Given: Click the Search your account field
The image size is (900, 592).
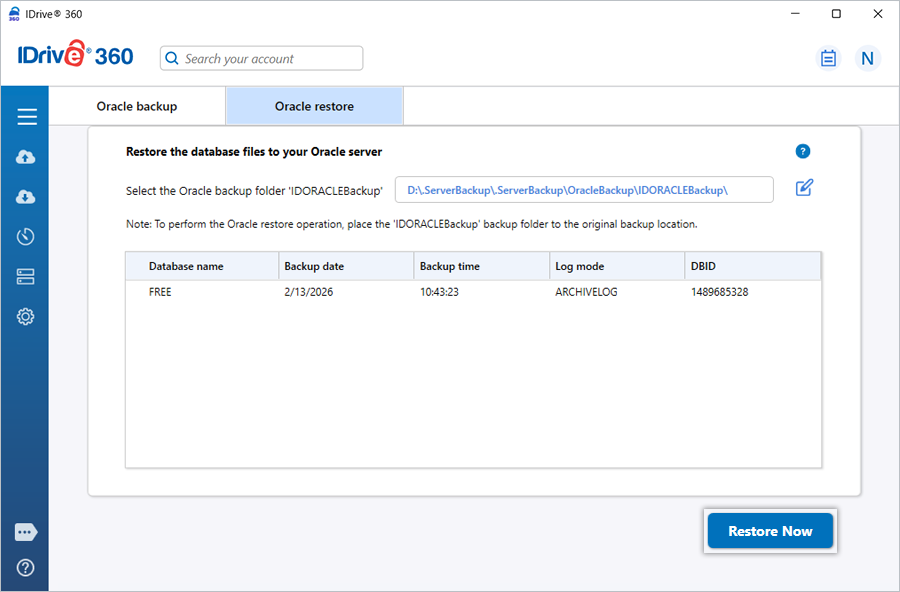Looking at the screenshot, I should click(x=262, y=58).
